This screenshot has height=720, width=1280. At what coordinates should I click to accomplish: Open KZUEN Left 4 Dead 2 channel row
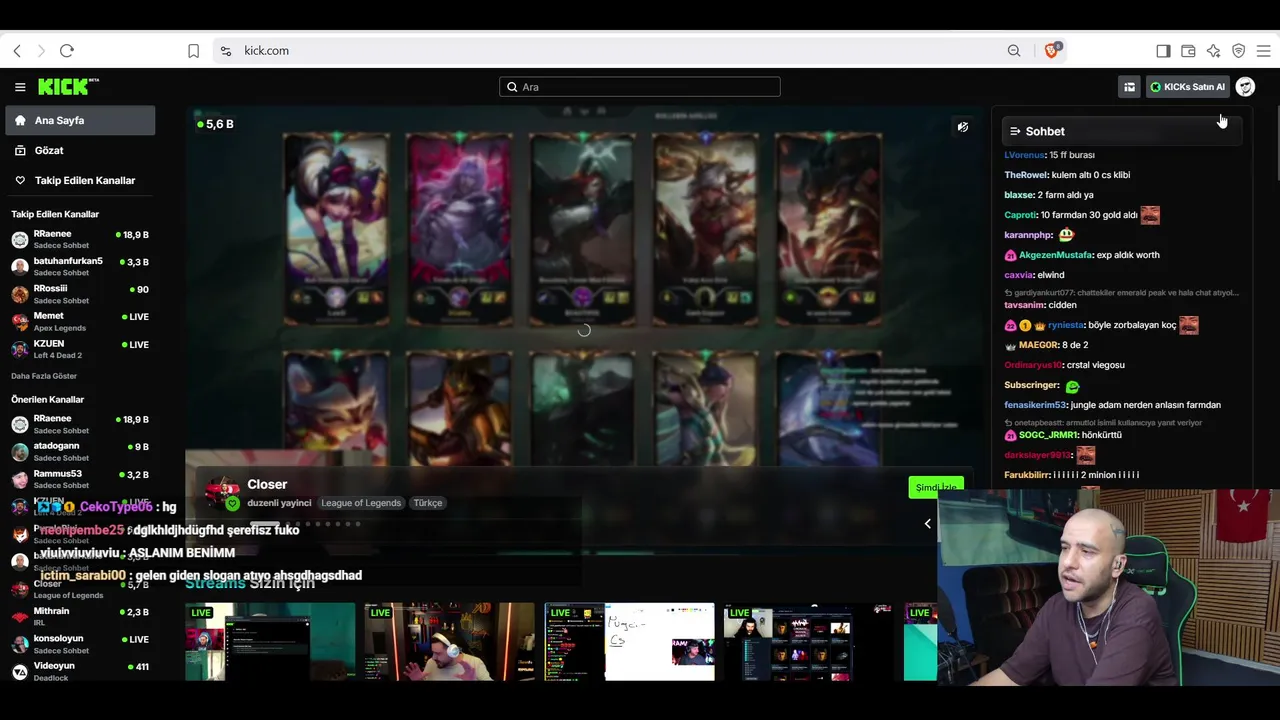[x=80, y=349]
